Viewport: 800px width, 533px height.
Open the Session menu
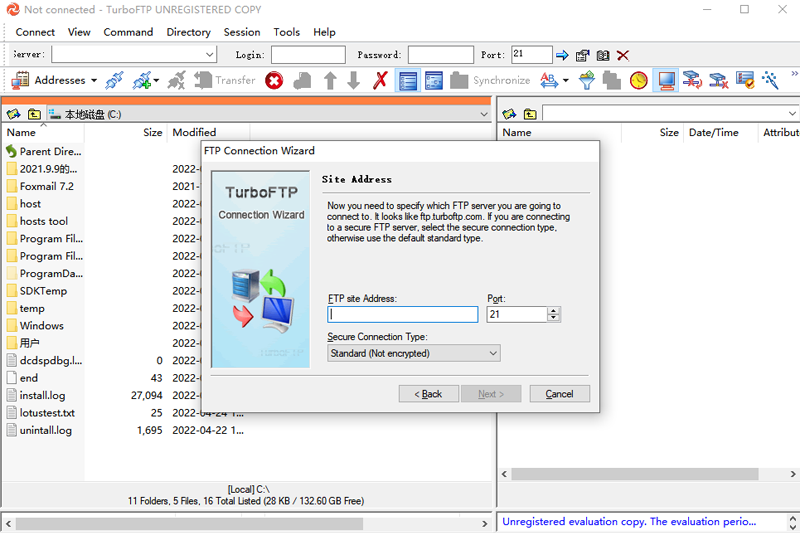tap(242, 32)
